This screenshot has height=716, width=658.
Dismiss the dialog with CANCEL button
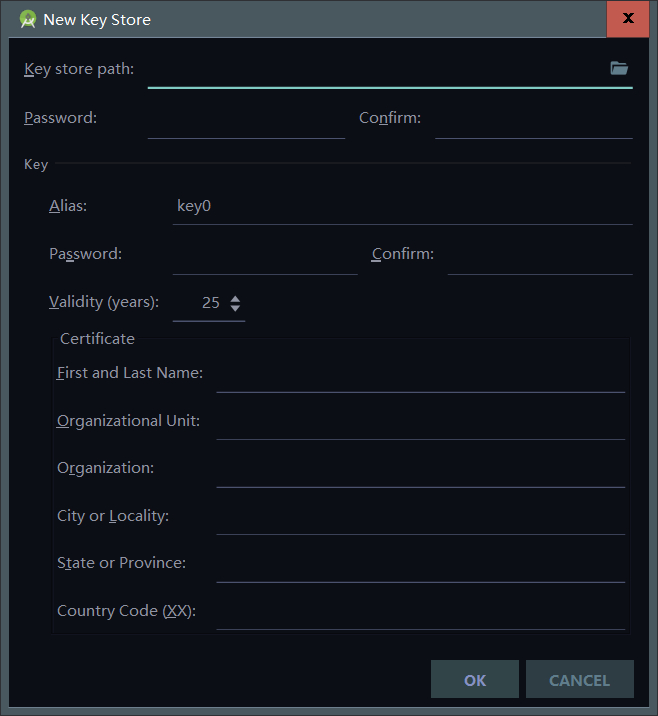point(579,679)
